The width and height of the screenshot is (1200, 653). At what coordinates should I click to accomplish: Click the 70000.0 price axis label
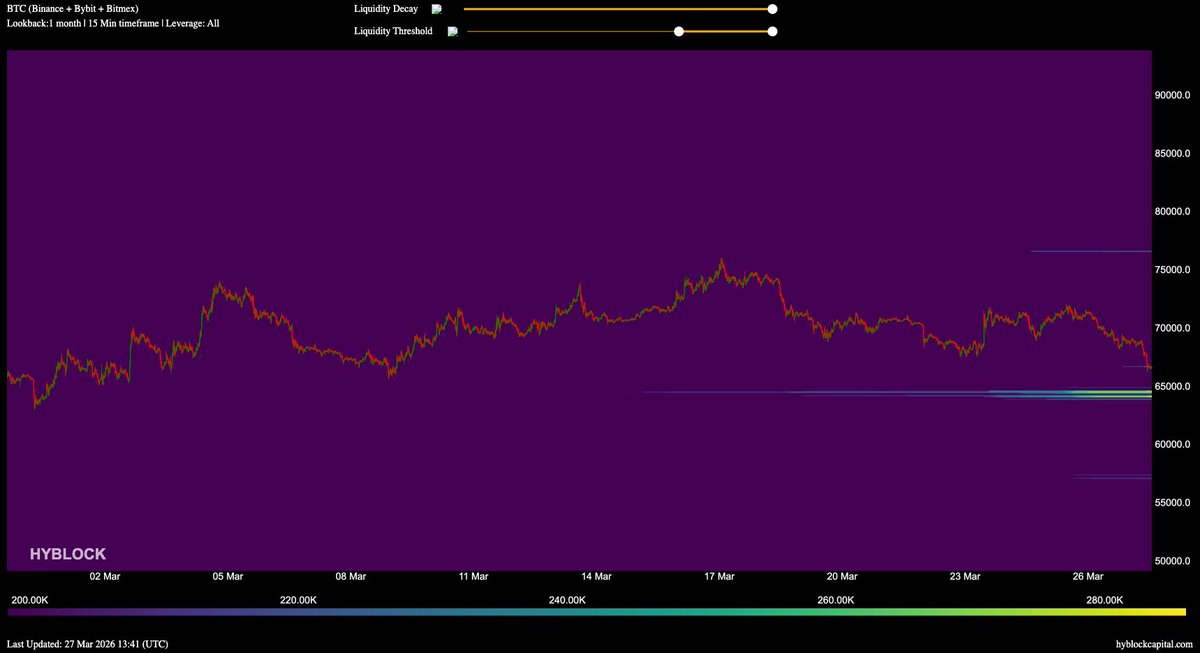click(1173, 328)
